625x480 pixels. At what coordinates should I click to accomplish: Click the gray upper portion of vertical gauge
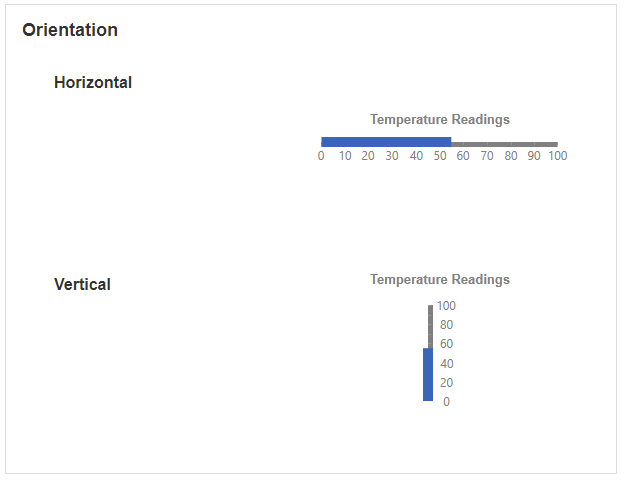click(x=430, y=327)
